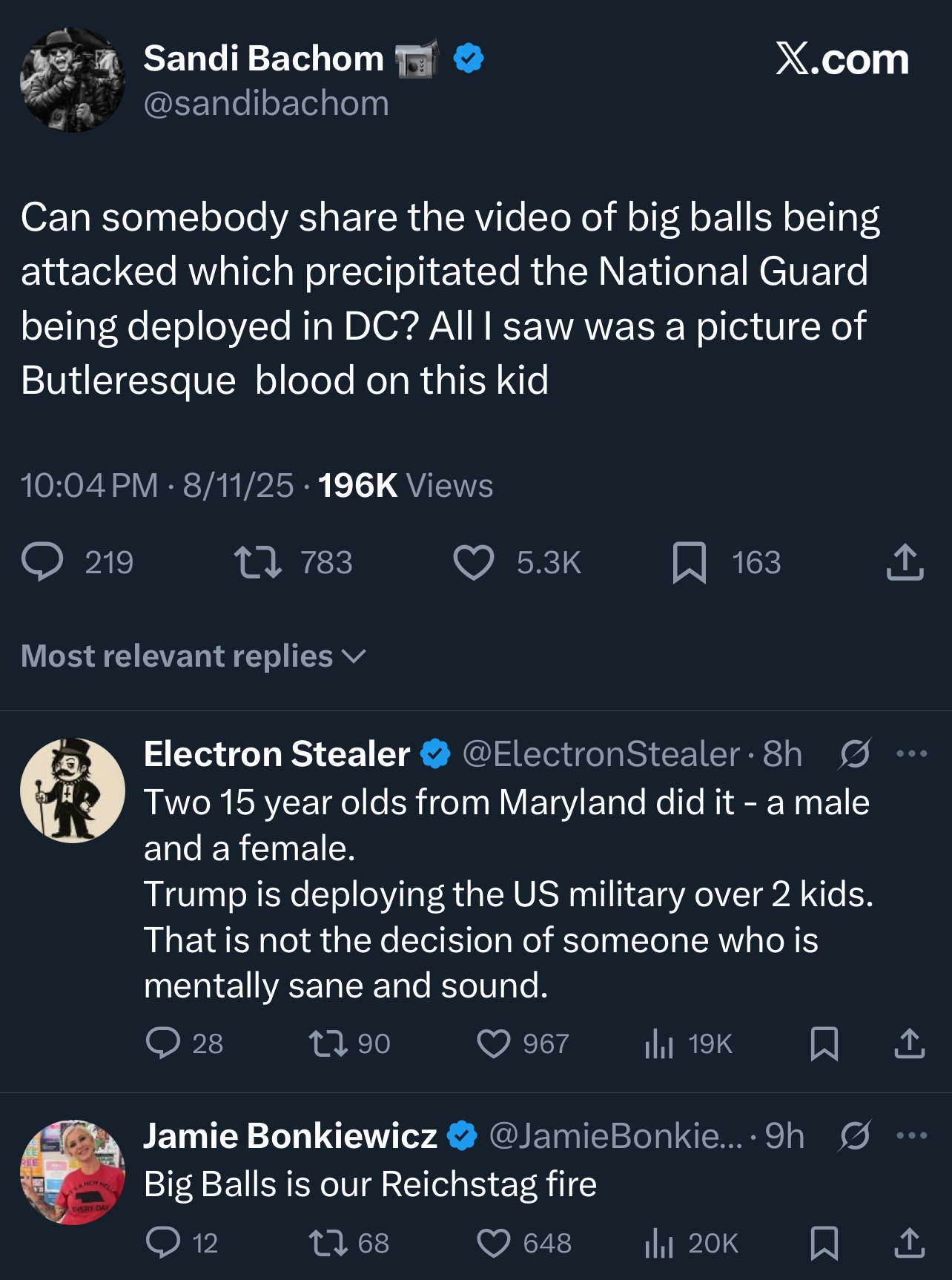Screen dimensions: 952x1280
Task: Open more options on Jamie Bonkiewicz's reply
Action: click(x=911, y=1136)
